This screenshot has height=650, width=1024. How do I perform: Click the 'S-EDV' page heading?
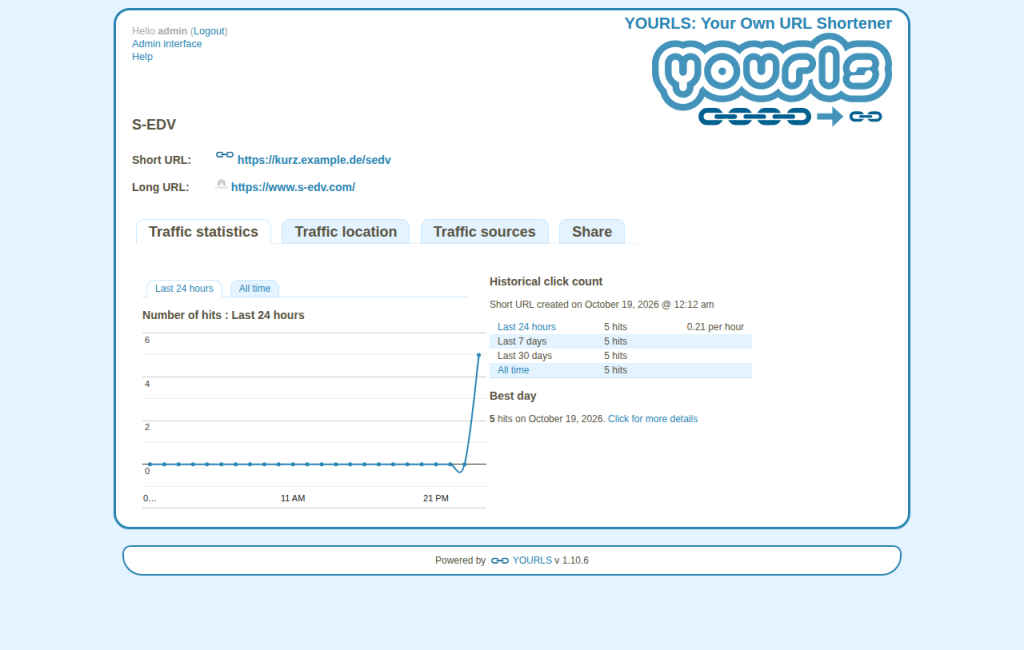pos(154,125)
